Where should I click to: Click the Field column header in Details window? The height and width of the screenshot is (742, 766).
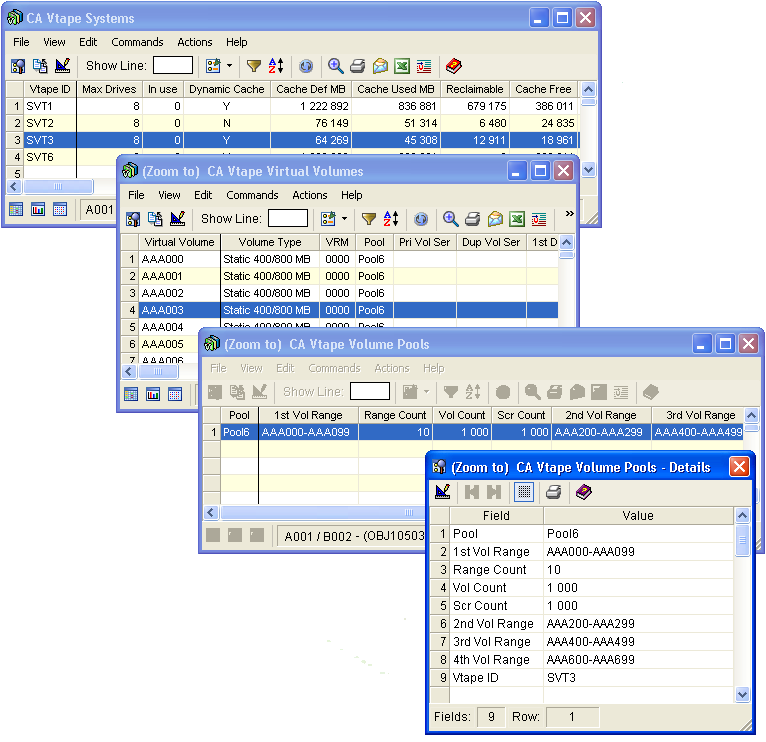[496, 515]
